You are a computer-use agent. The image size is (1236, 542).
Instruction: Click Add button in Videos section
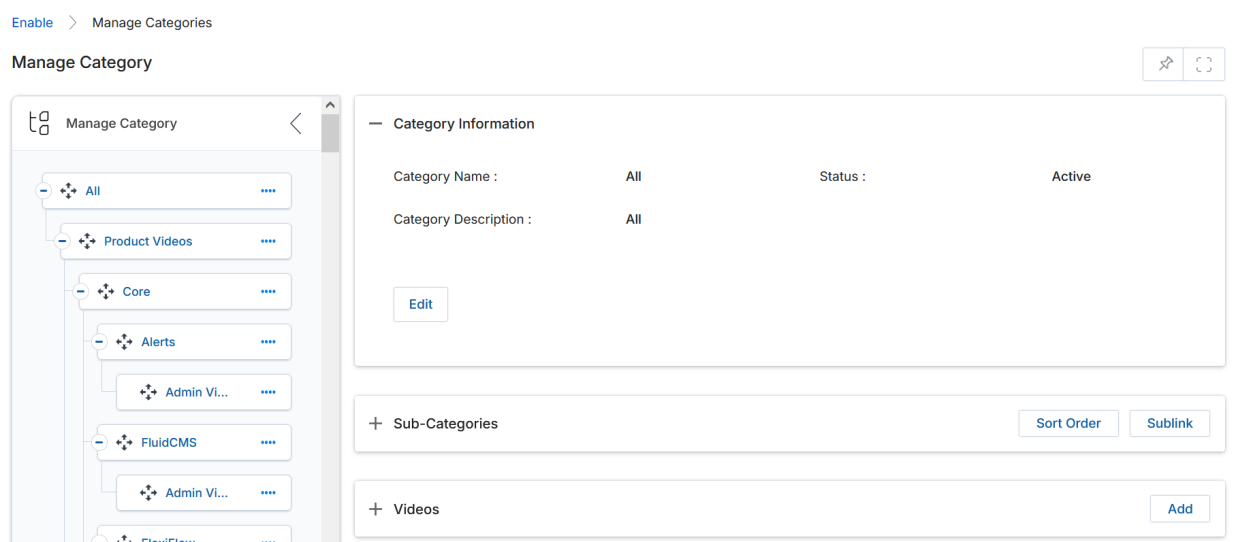pyautogui.click(x=1180, y=509)
